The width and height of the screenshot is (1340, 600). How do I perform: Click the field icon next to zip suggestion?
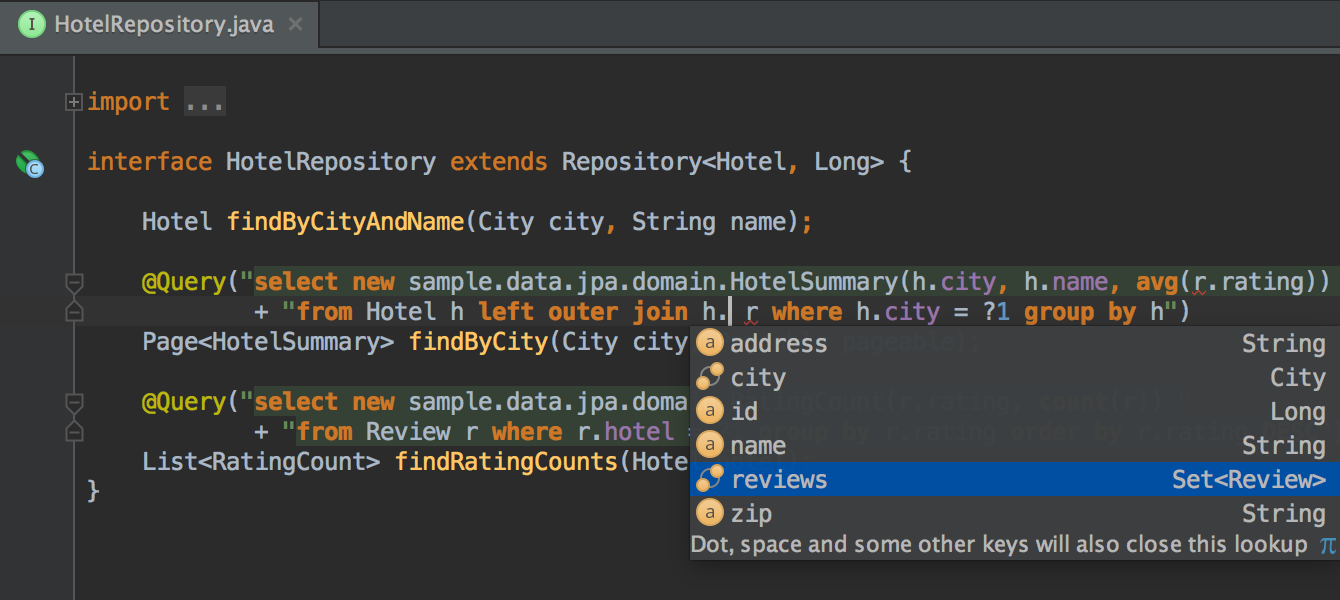710,513
